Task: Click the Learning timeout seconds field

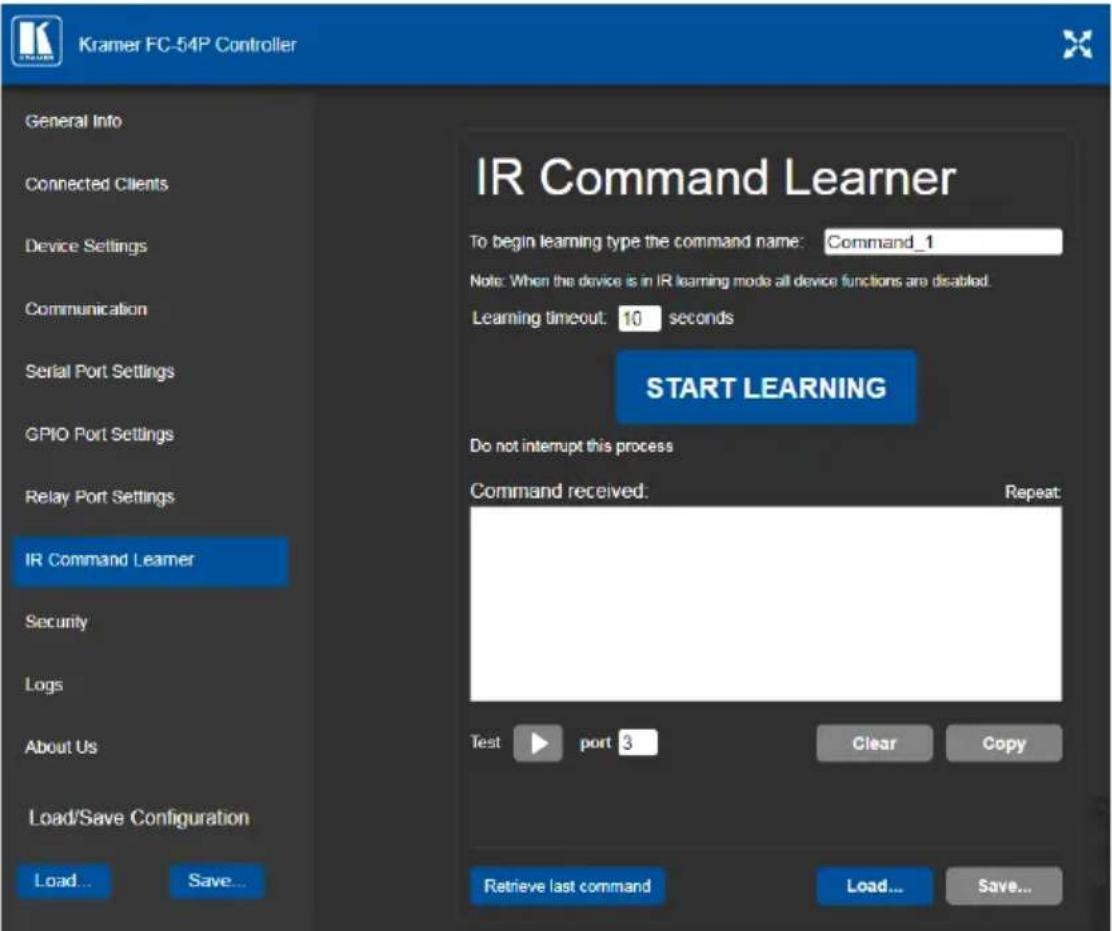Action: tap(639, 318)
